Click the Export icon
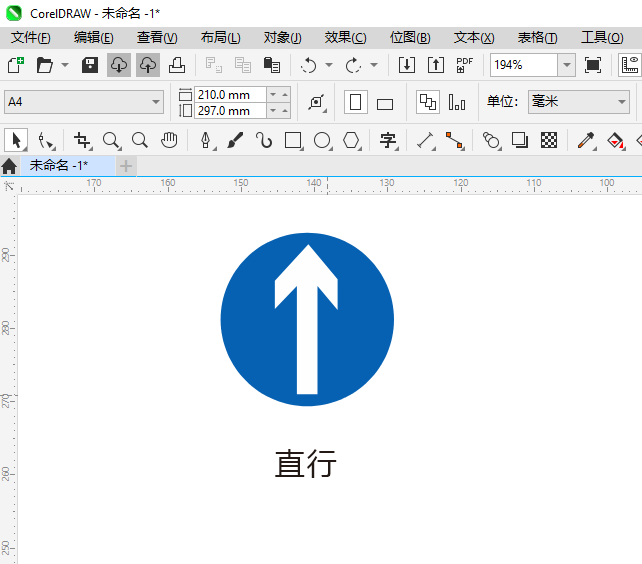Screen dimensions: 642x564 (x=436, y=65)
